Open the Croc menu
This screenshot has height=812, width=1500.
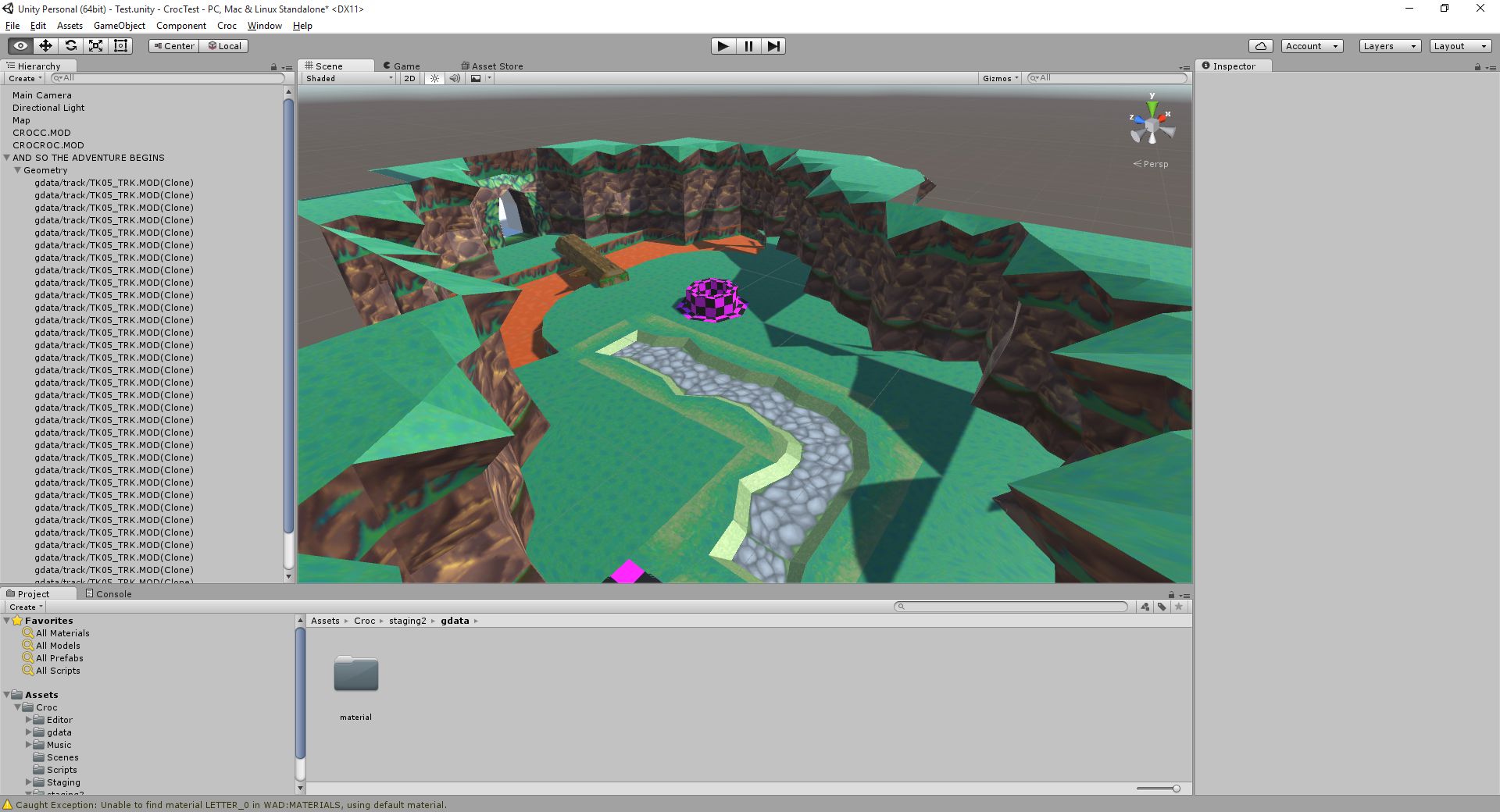tap(227, 26)
